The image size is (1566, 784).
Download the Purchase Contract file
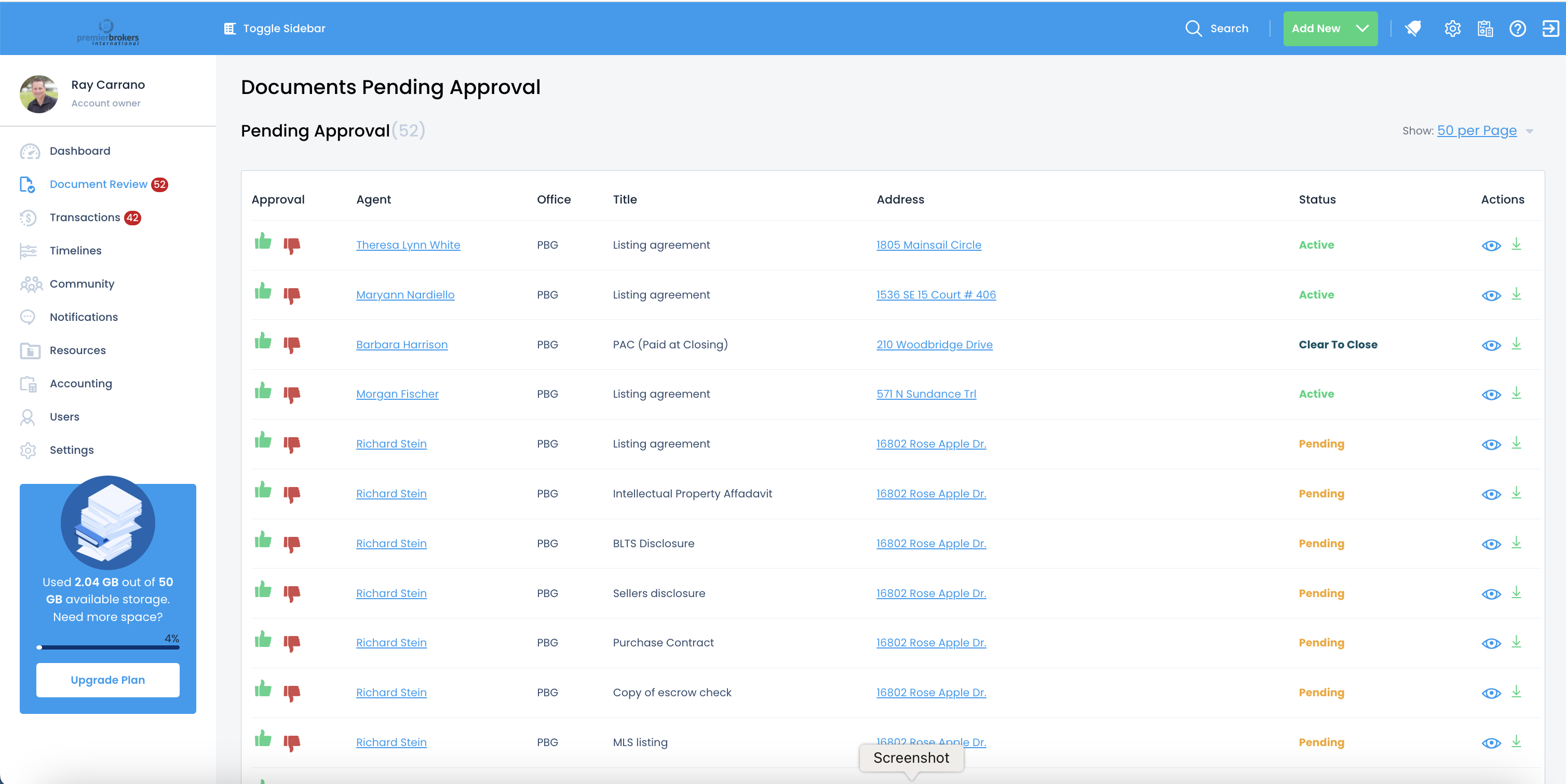pos(1516,642)
